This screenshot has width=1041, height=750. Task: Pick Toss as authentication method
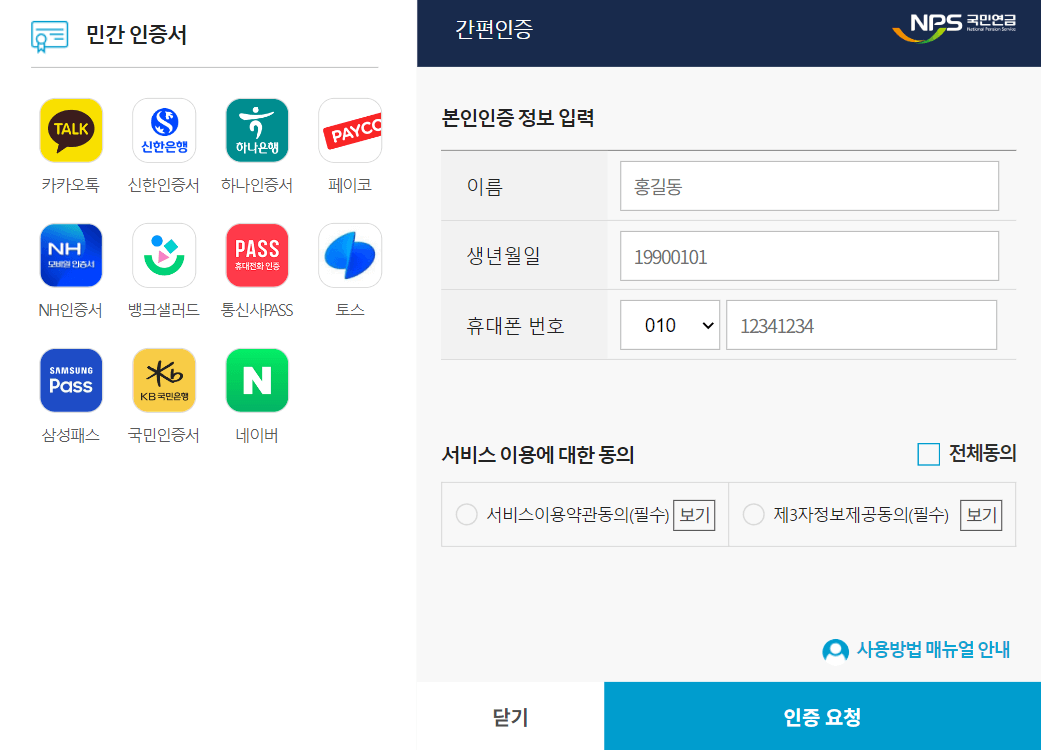[x=349, y=255]
